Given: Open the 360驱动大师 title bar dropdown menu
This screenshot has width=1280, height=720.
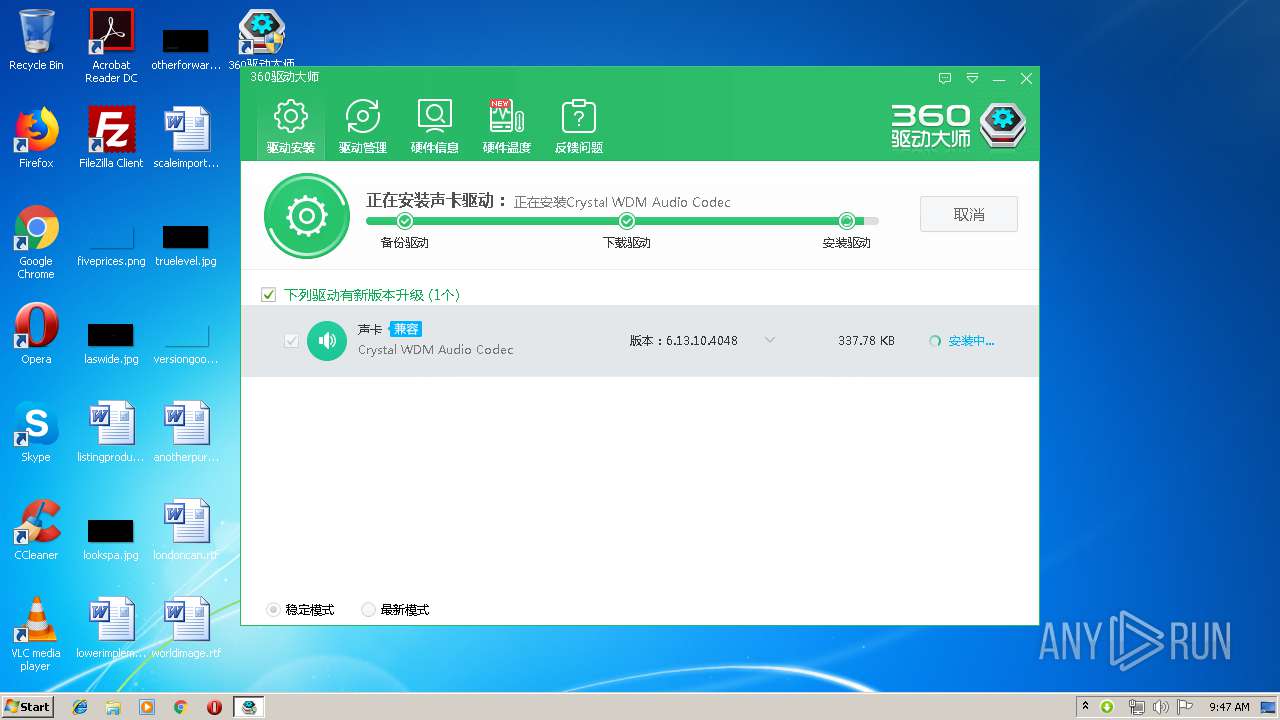Looking at the screenshot, I should click(x=972, y=78).
